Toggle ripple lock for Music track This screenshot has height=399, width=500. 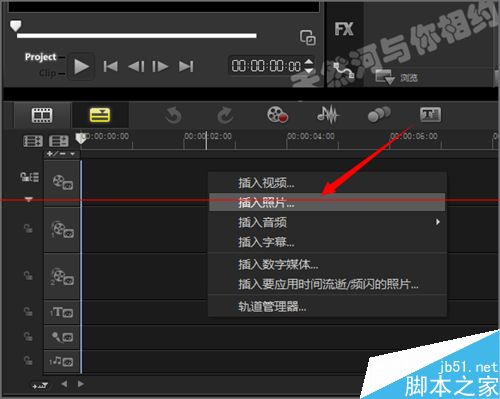pos(28,360)
